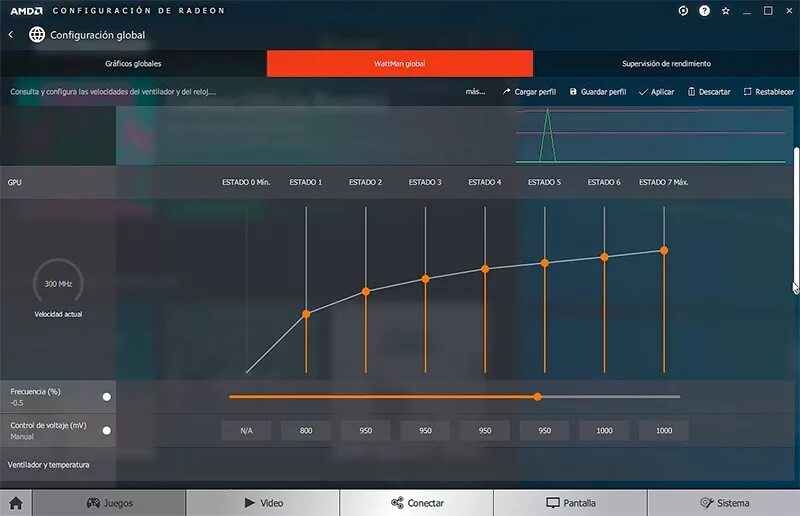Open the Juegos section
Viewport: 800px width, 516px height.
tap(109, 503)
